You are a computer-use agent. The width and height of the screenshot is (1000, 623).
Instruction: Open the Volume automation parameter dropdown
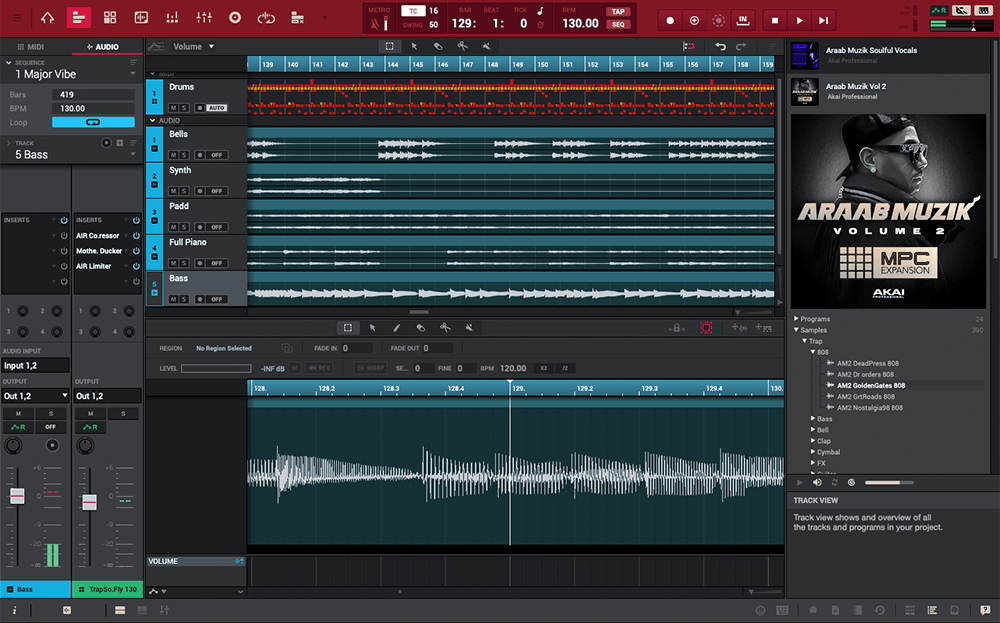click(x=193, y=46)
